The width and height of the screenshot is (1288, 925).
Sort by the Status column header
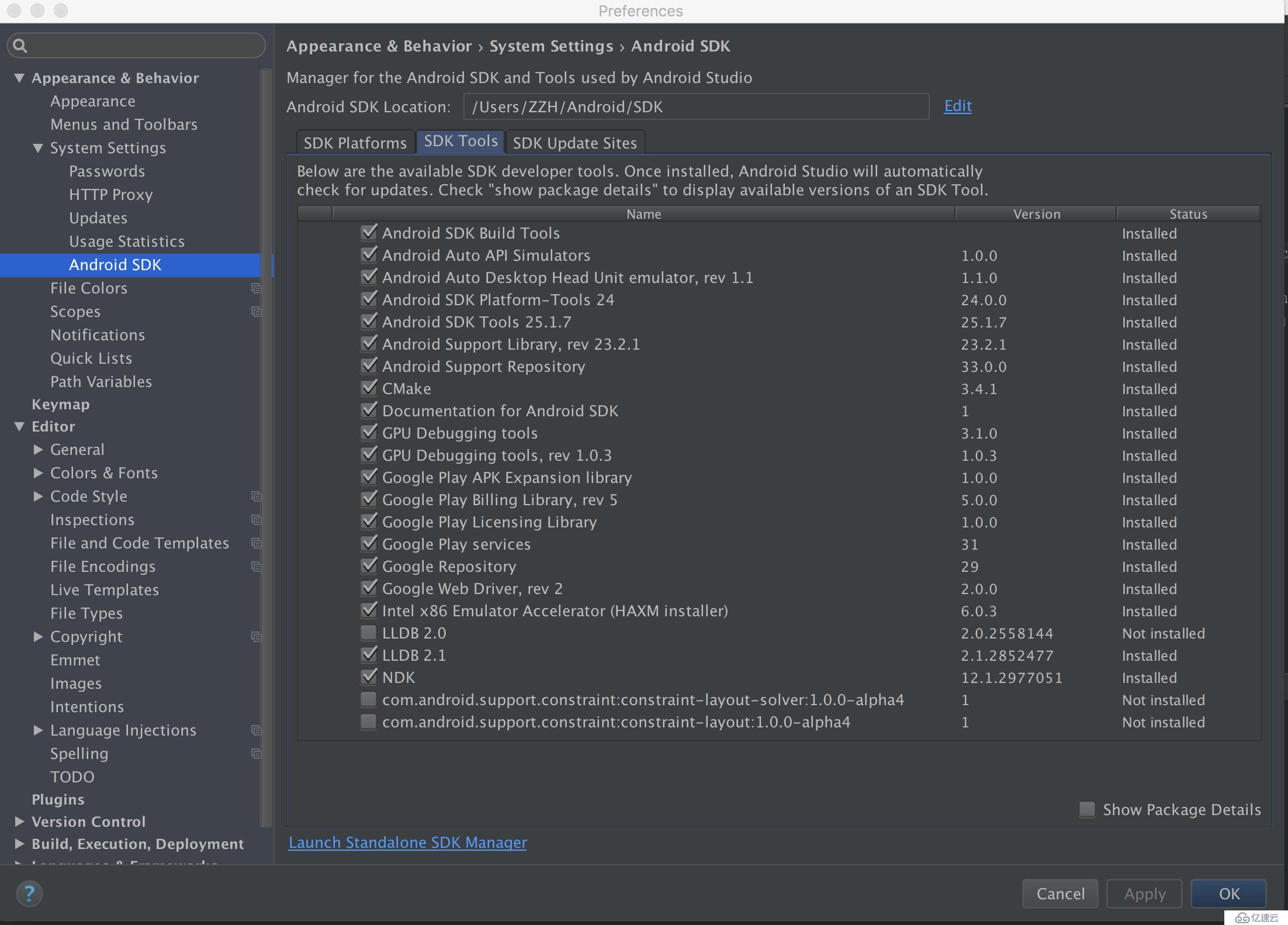1188,214
